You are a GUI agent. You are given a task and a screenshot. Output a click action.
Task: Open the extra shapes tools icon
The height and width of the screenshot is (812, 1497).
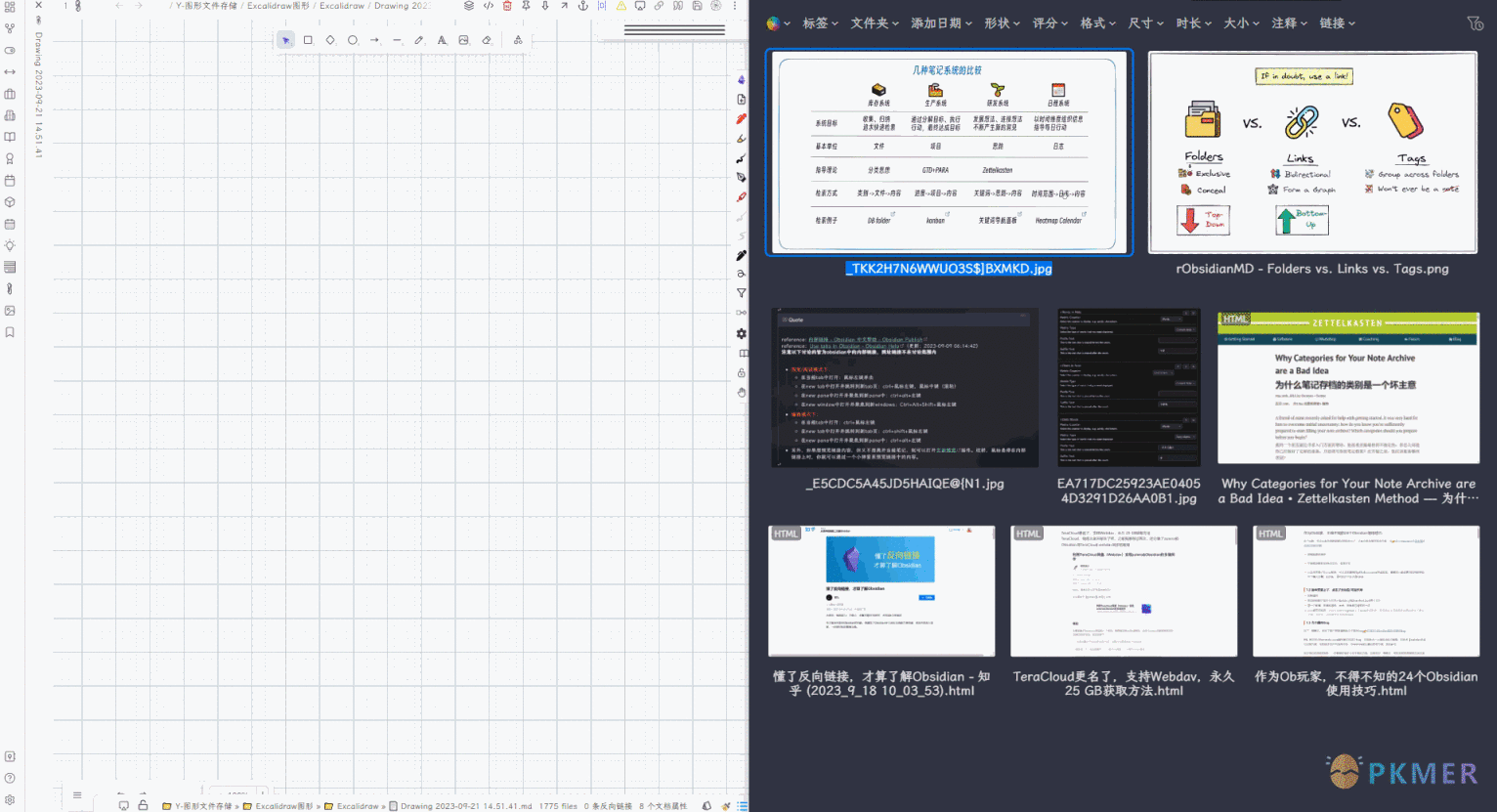click(518, 40)
